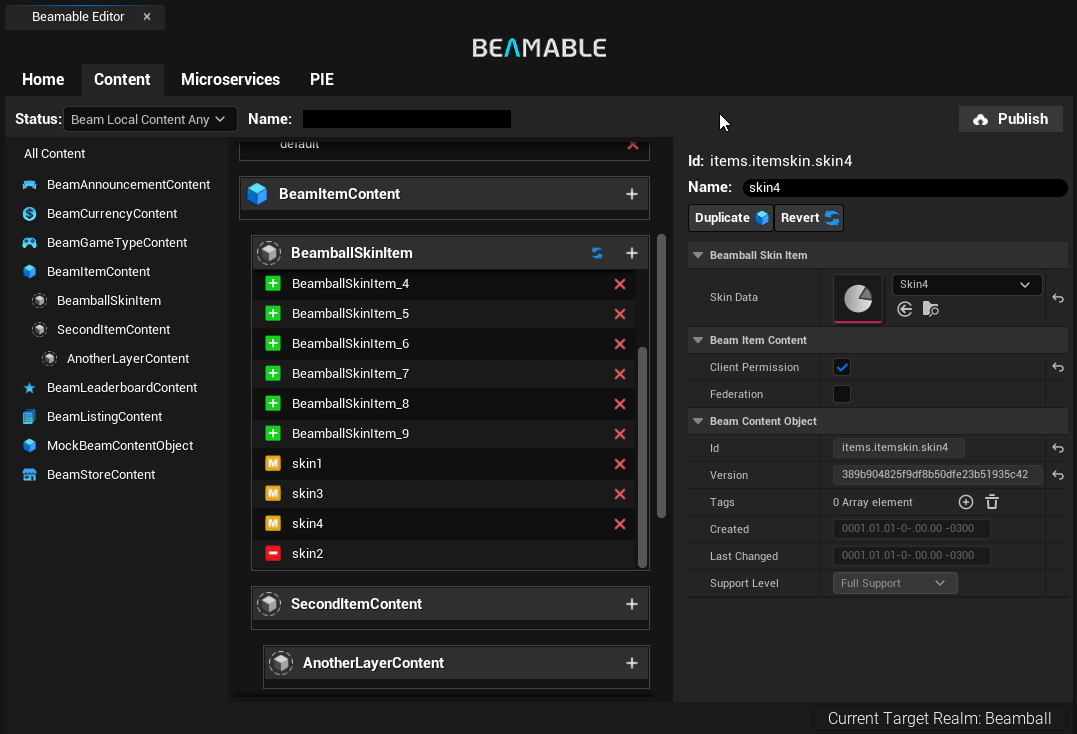Image resolution: width=1077 pixels, height=734 pixels.
Task: Delete skin4 using its red X
Action: [x=619, y=524]
